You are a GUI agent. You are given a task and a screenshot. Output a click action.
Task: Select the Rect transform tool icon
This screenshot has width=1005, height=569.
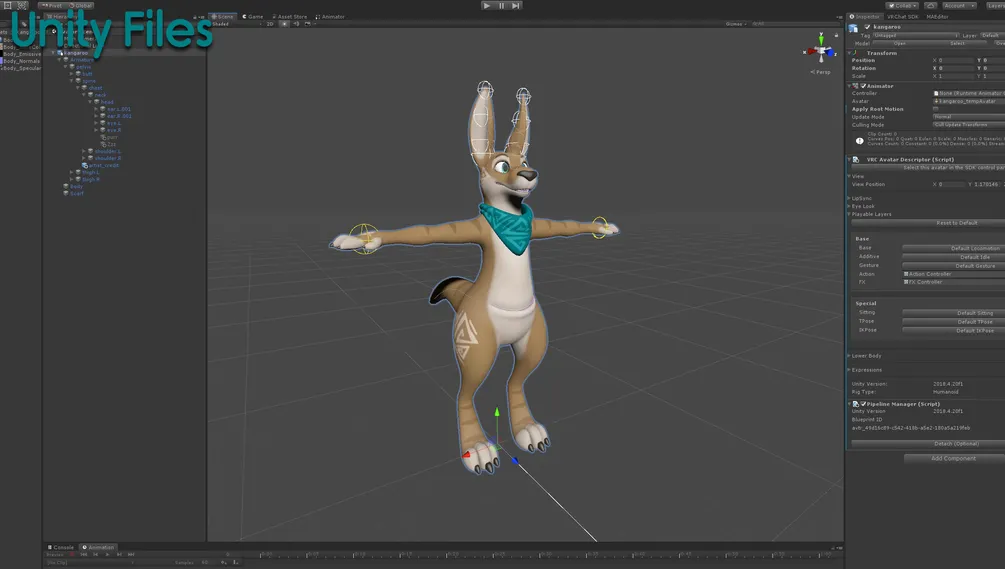(8, 5)
